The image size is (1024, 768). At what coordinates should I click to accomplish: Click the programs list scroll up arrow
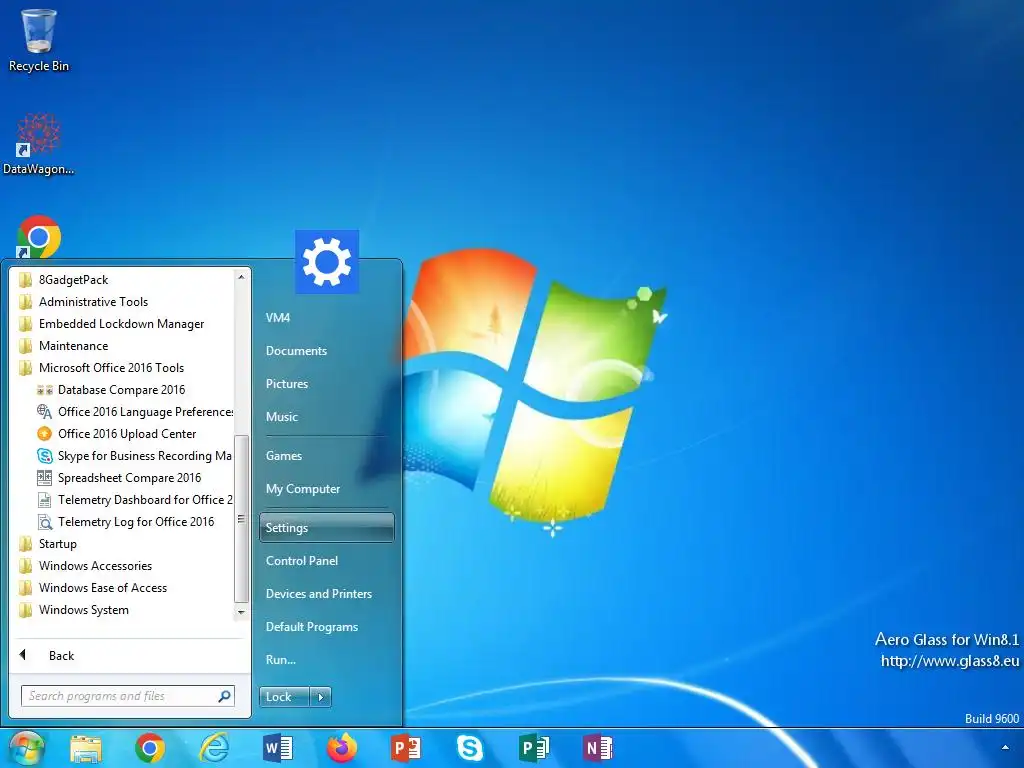coord(241,277)
